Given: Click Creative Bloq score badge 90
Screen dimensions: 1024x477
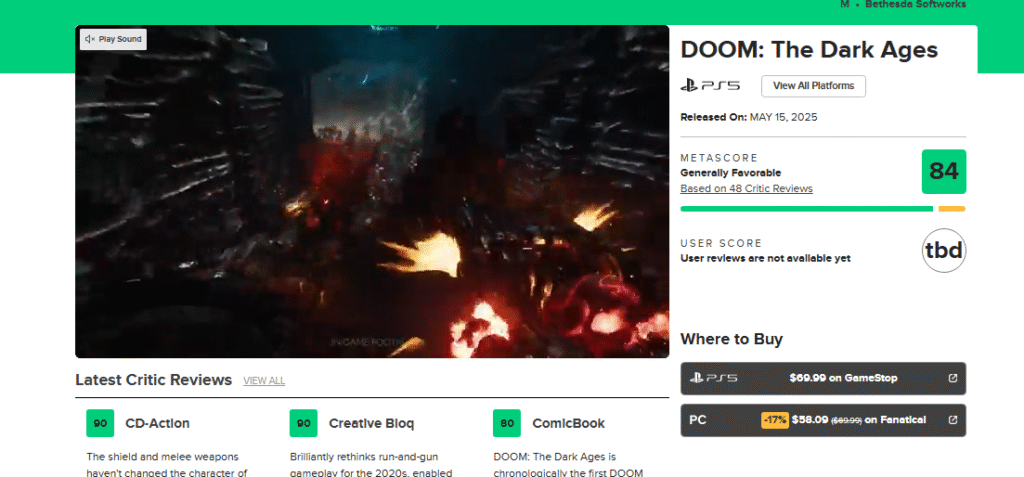Looking at the screenshot, I should click(304, 423).
